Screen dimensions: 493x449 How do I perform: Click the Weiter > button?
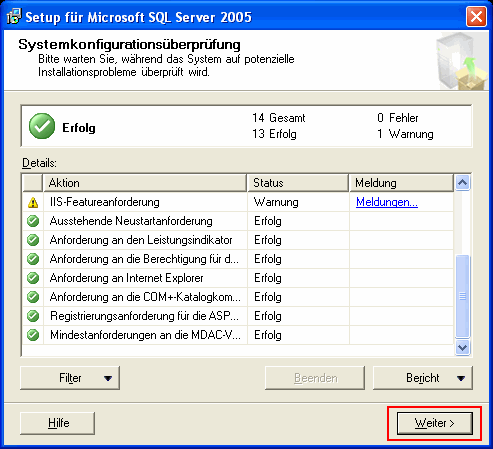click(x=435, y=423)
